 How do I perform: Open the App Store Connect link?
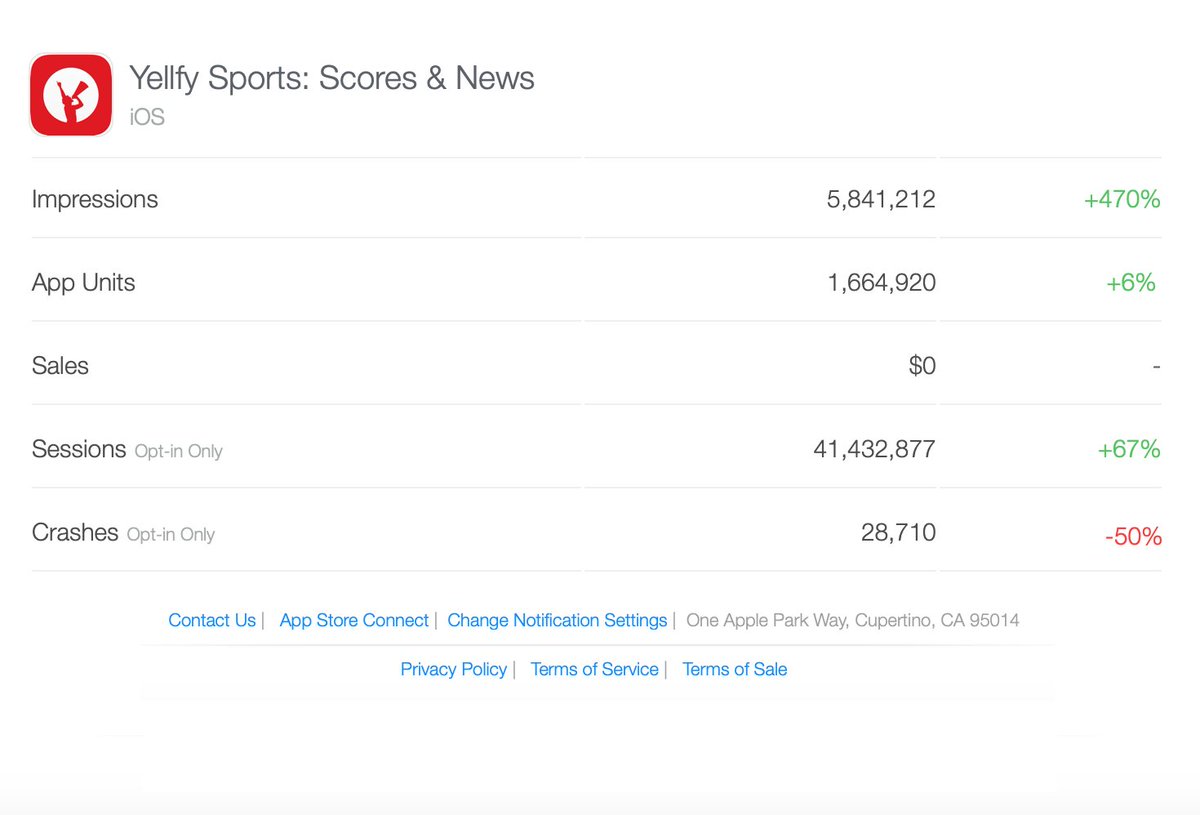tap(354, 620)
